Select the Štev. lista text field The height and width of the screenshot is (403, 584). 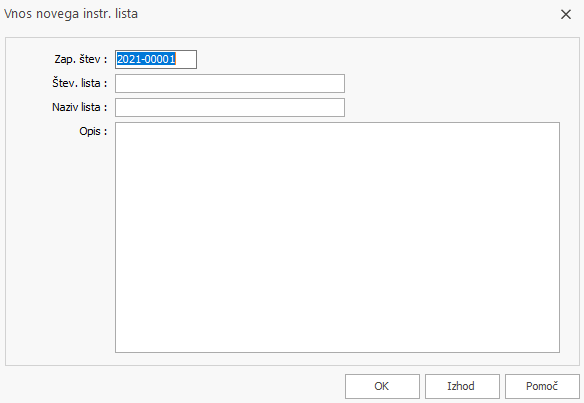click(230, 83)
